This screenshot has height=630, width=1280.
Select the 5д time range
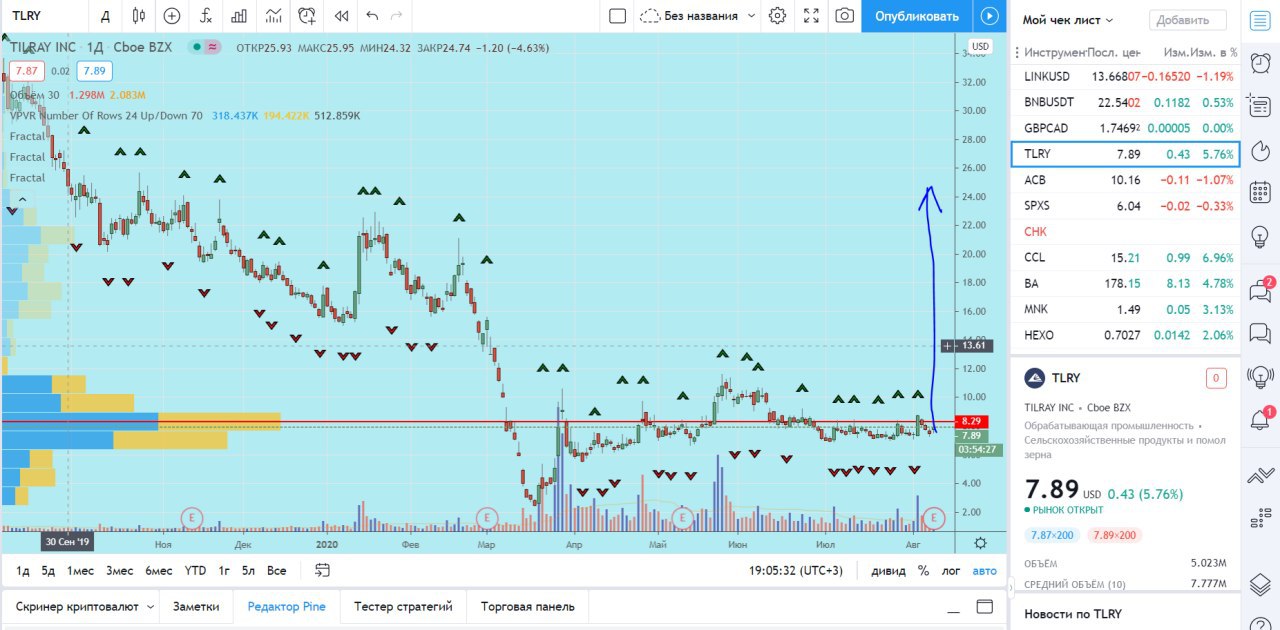coord(48,571)
